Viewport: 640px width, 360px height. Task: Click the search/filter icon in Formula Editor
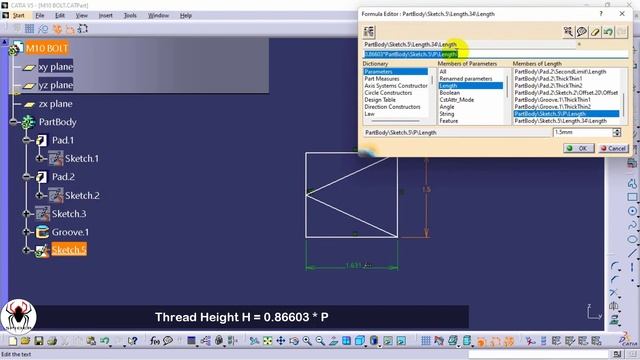click(568, 31)
